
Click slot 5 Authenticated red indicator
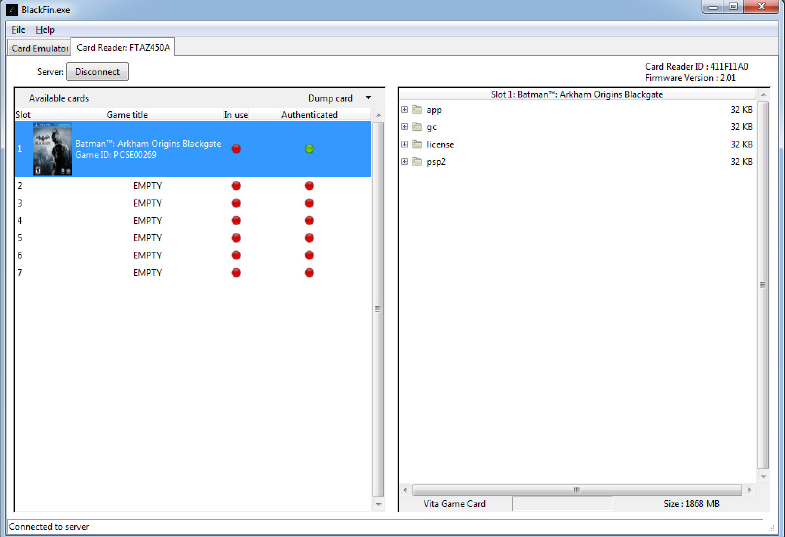pyautogui.click(x=309, y=238)
